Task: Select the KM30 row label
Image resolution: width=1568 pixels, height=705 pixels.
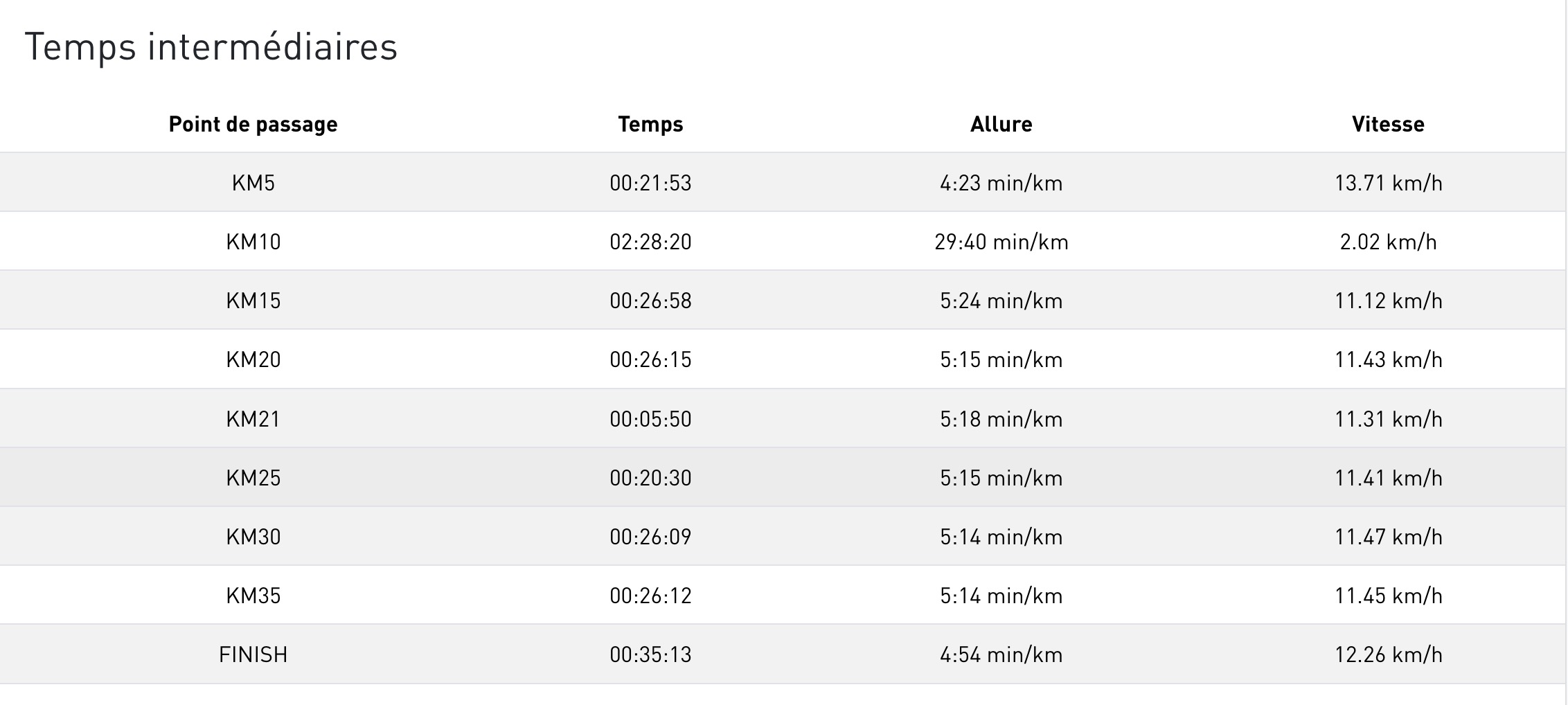Action: [253, 537]
